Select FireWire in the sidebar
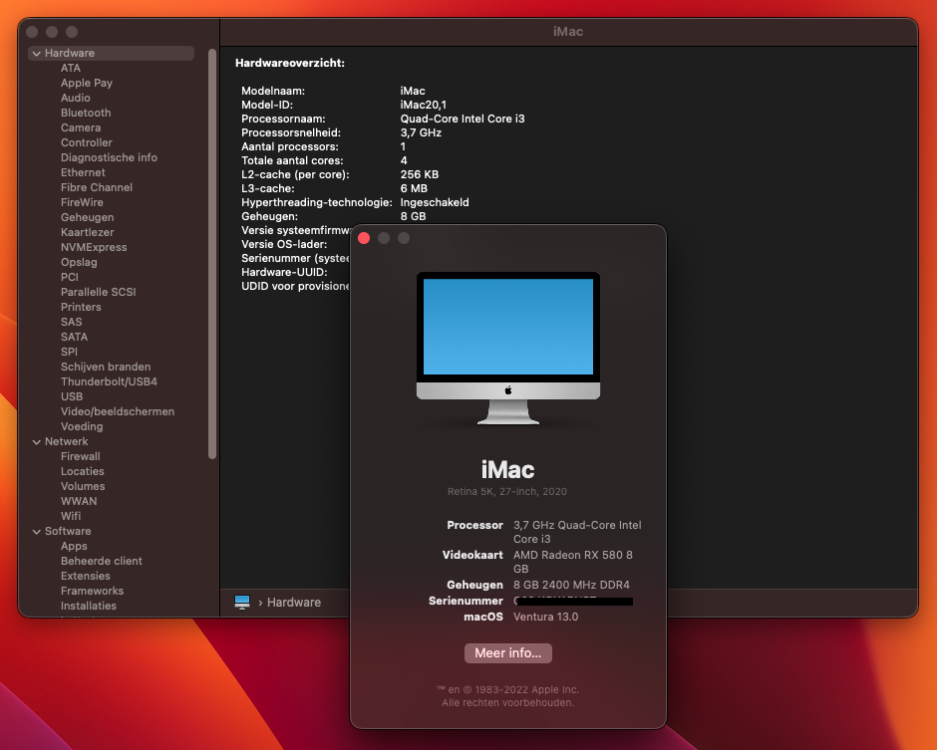Viewport: 937px width, 750px height. [82, 203]
